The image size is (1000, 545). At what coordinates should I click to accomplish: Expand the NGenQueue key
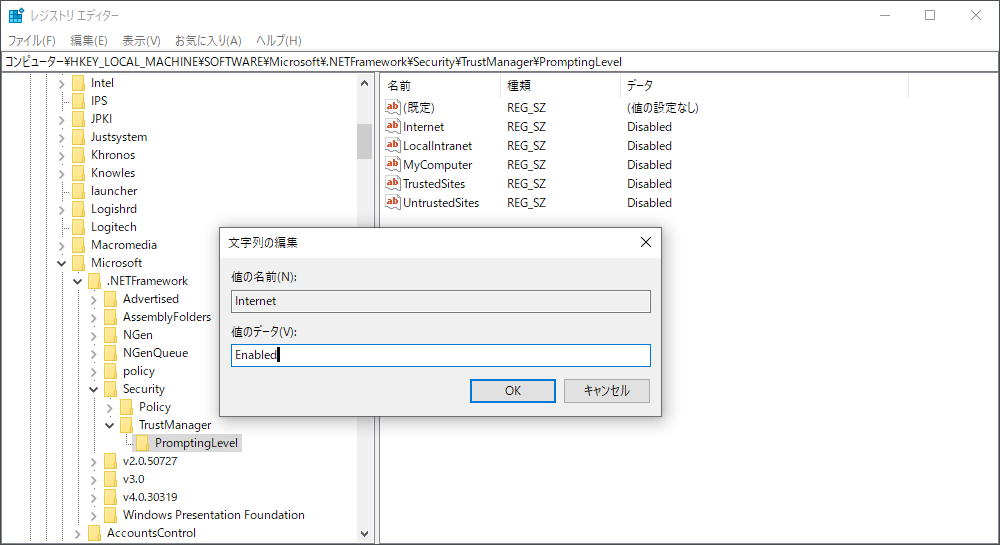93,353
